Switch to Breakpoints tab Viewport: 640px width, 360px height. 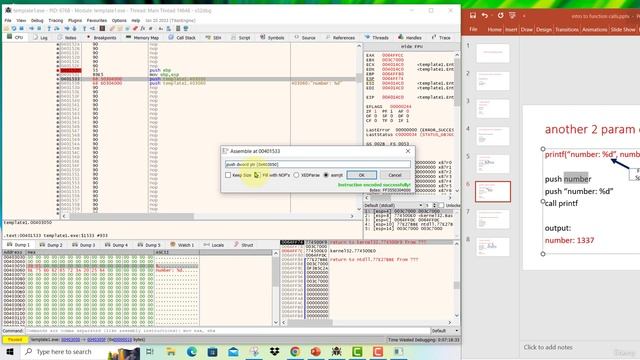(x=101, y=38)
